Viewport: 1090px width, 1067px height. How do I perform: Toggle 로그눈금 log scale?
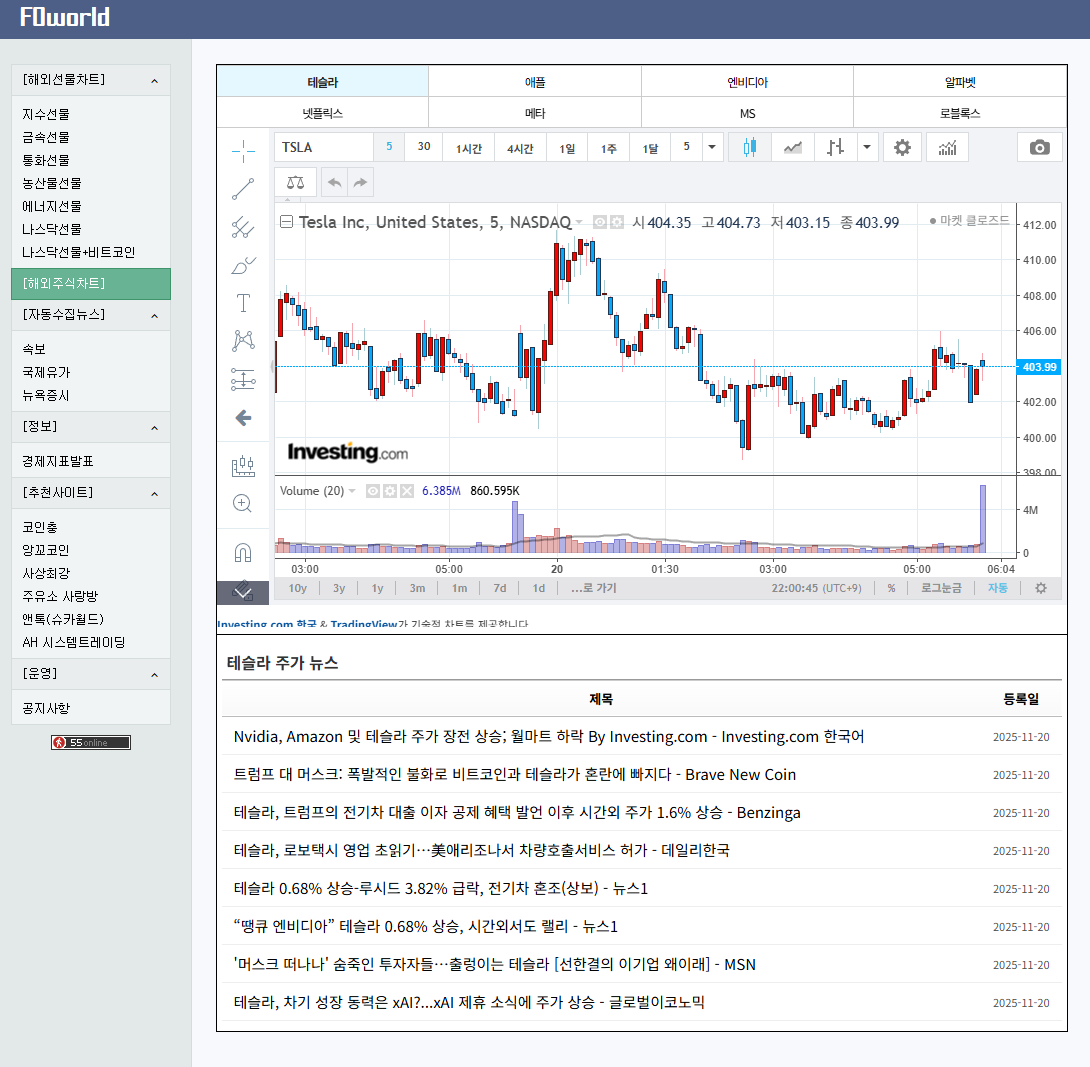click(x=941, y=588)
